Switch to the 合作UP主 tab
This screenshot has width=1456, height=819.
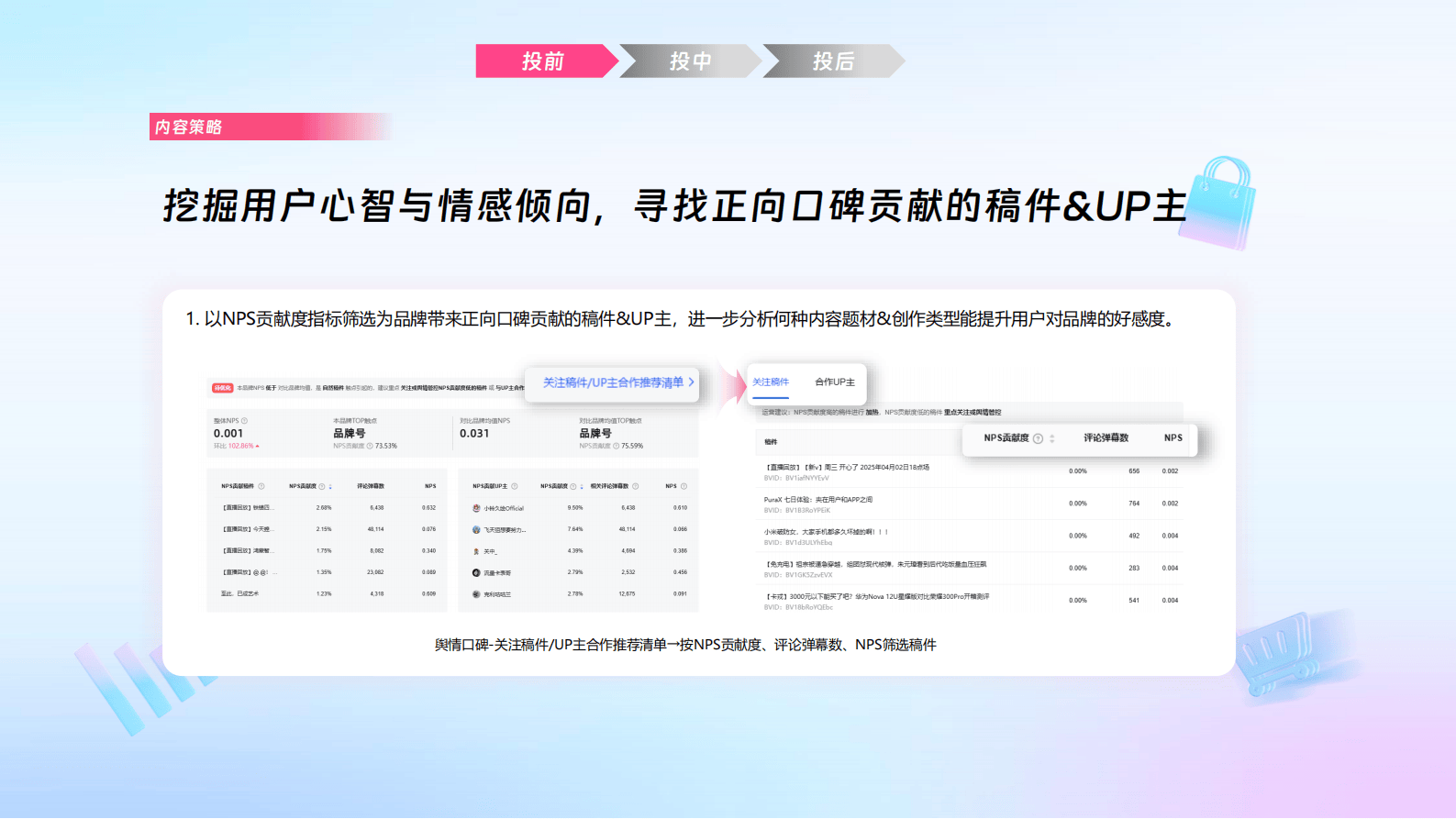coord(834,382)
